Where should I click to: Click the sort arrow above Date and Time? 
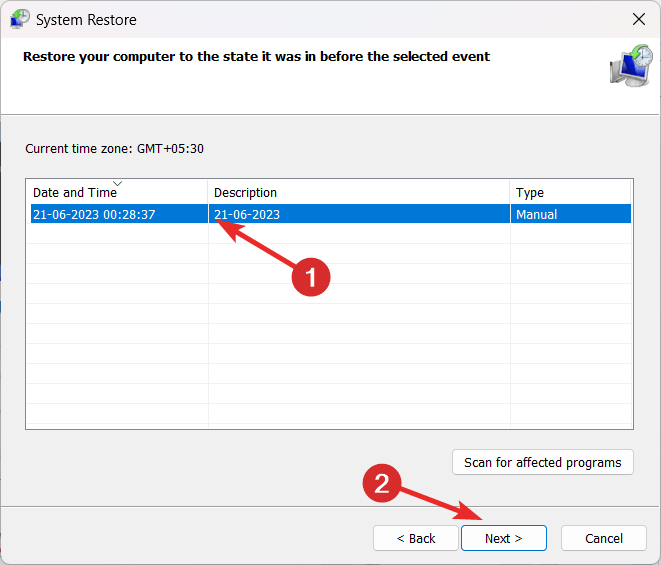[118, 183]
